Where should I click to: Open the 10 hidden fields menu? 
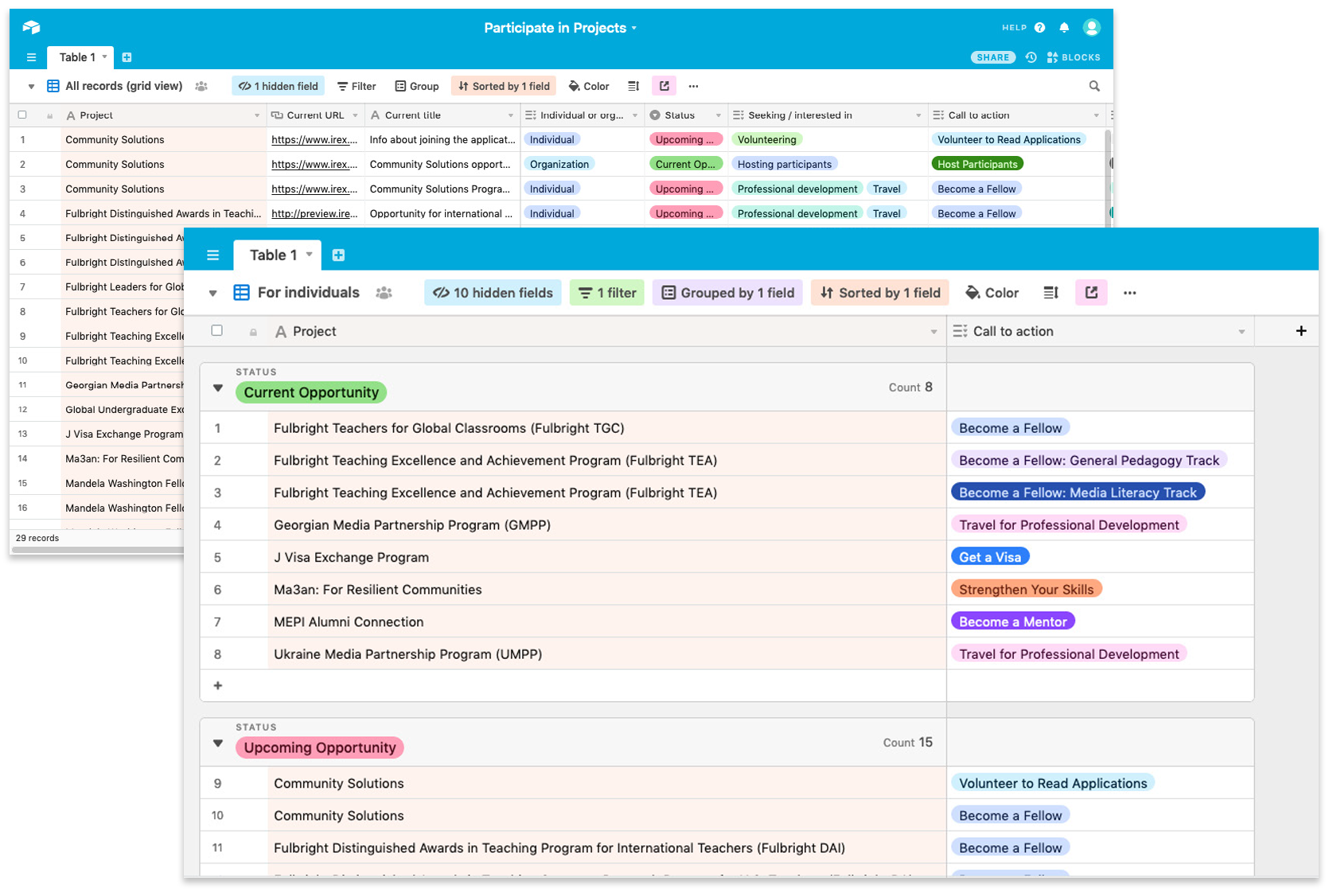click(493, 293)
